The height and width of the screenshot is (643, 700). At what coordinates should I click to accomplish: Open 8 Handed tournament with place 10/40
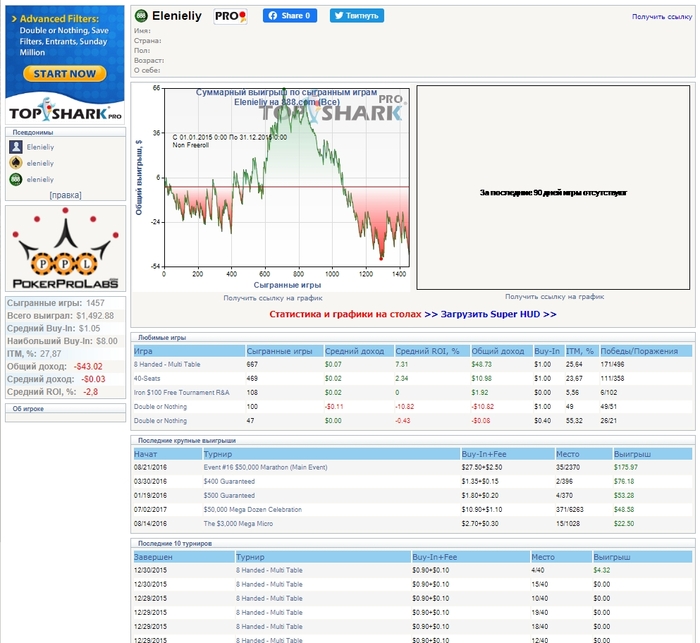(269, 598)
